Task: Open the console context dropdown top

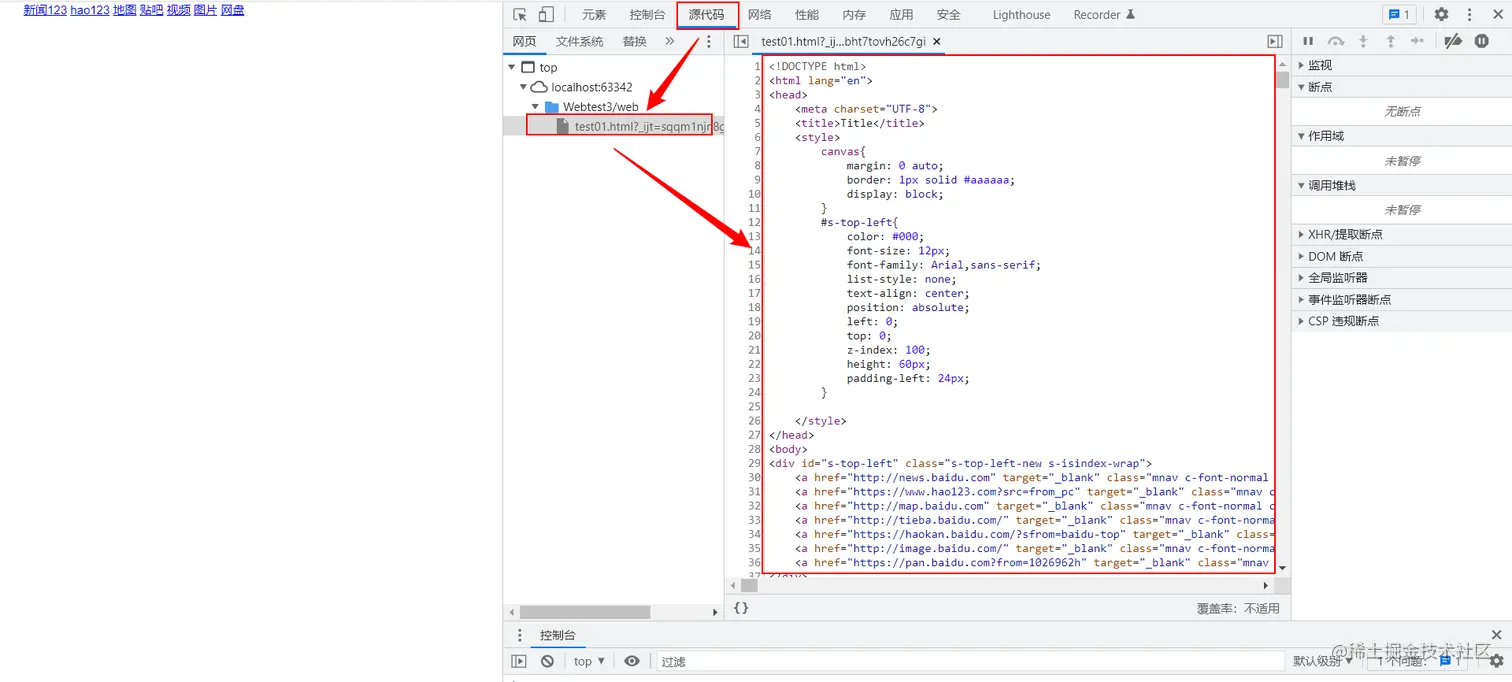Action: tap(589, 661)
